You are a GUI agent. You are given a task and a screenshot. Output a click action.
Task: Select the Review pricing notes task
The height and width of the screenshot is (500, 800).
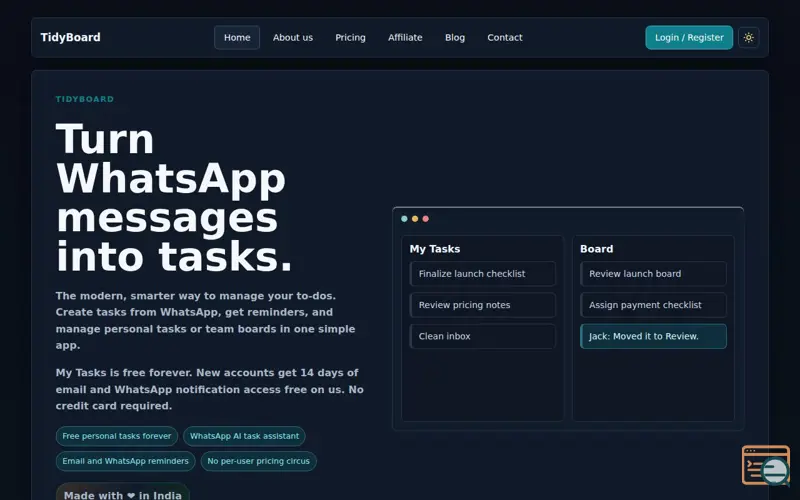click(483, 305)
